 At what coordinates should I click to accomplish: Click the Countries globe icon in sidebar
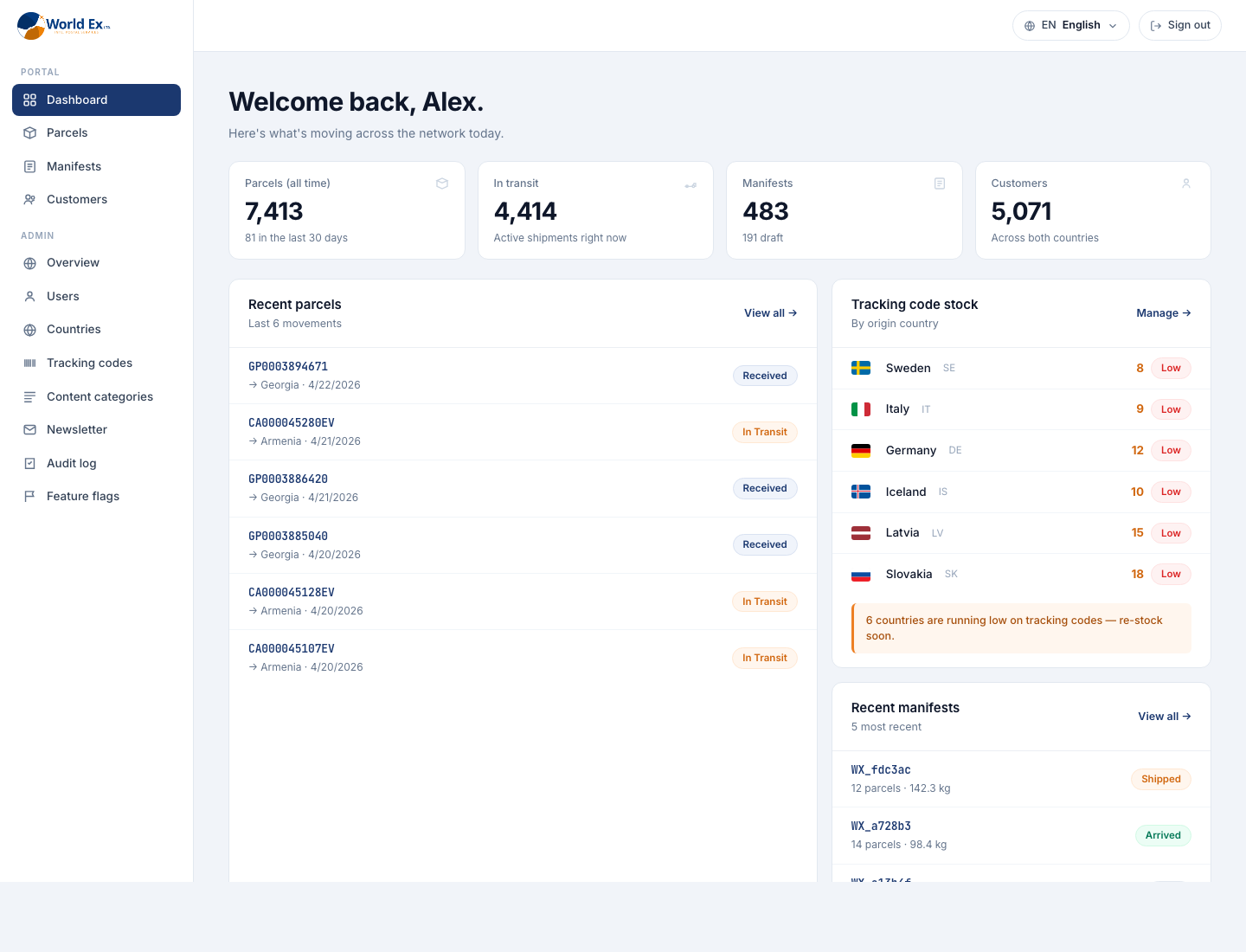(x=29, y=330)
